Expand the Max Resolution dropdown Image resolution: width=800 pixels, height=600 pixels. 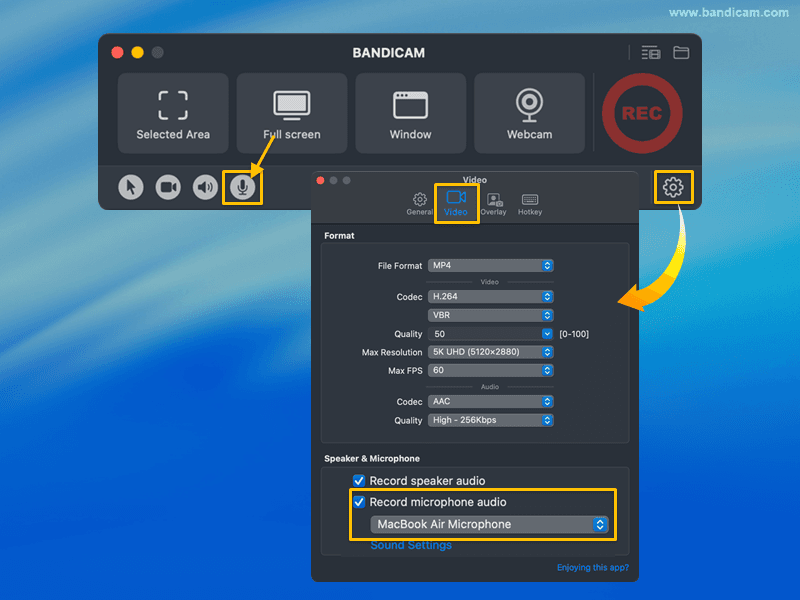coord(490,352)
